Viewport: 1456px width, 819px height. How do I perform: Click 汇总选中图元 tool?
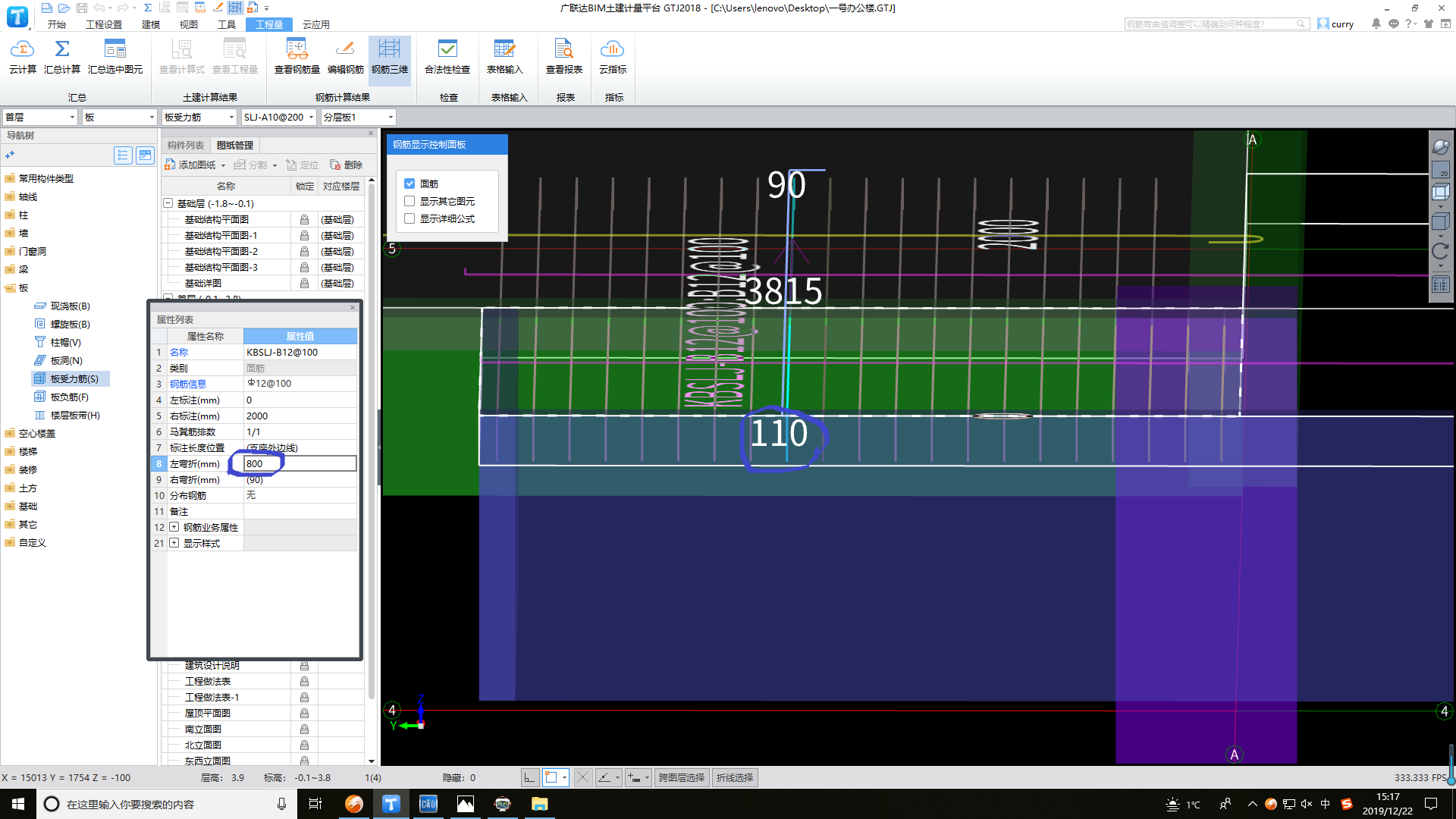point(115,57)
